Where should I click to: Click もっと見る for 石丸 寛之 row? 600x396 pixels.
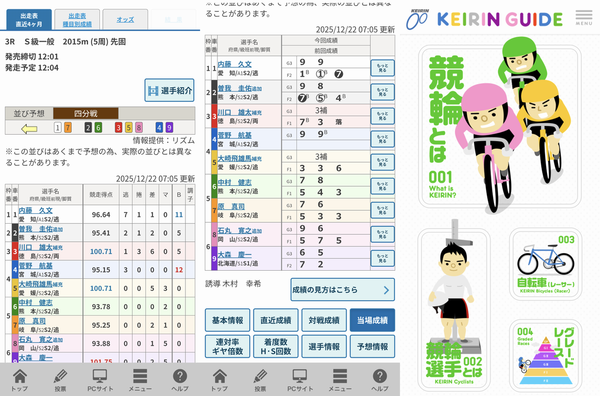tap(382, 234)
